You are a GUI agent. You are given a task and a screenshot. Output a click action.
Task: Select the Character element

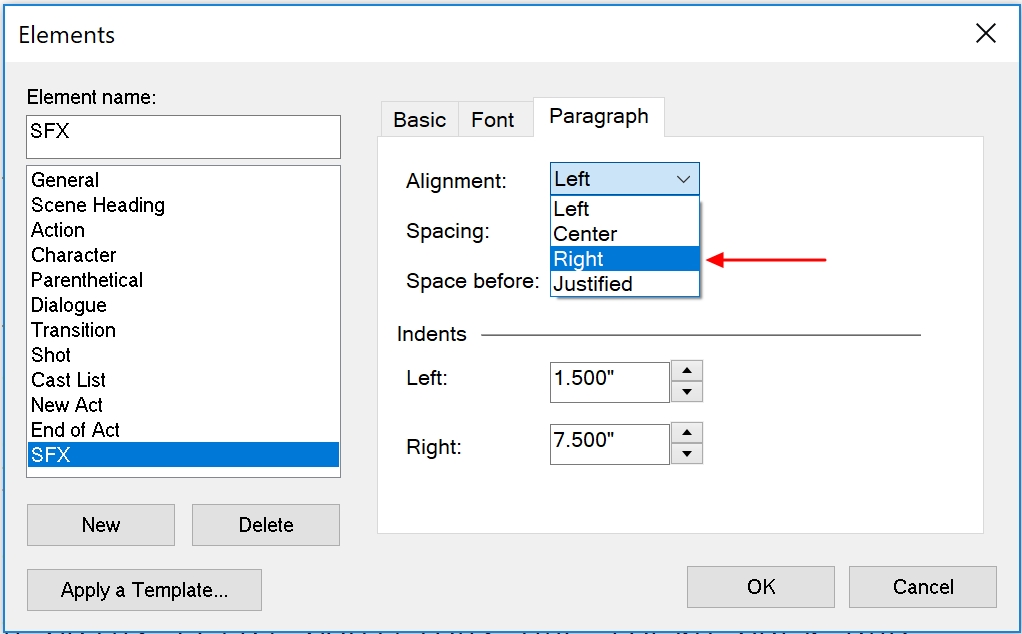click(x=183, y=255)
